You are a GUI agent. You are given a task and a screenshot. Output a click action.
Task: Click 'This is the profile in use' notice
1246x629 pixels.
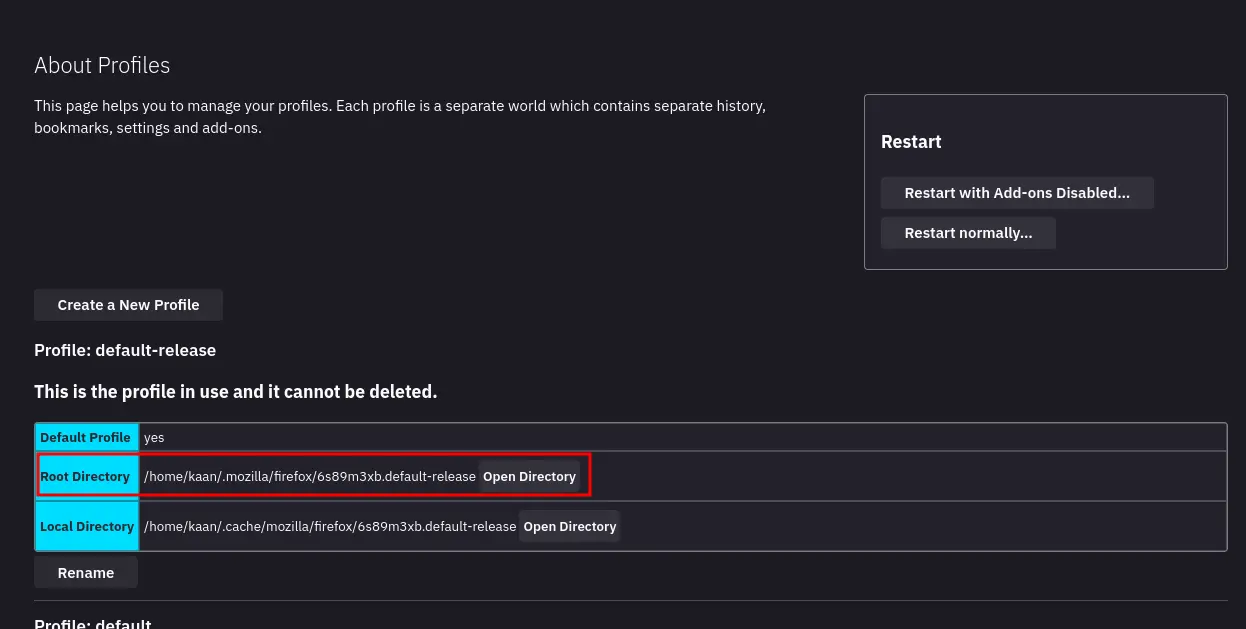coord(236,391)
